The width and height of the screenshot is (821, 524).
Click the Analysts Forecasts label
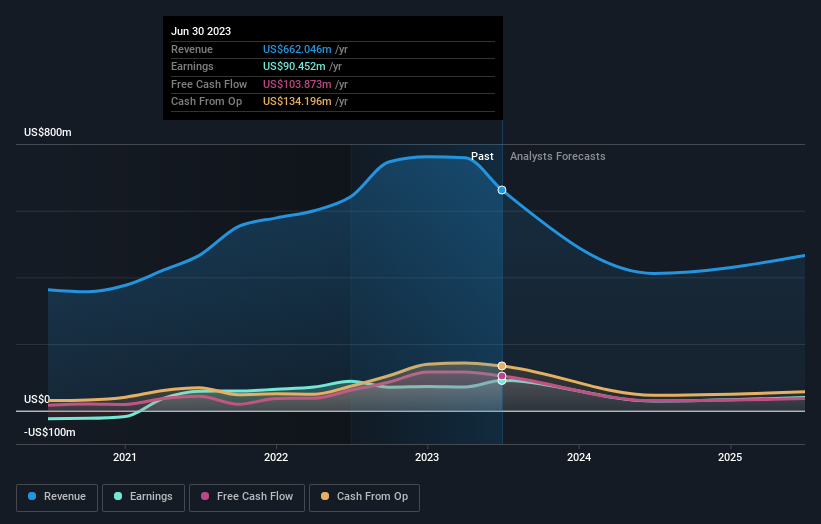[558, 157]
